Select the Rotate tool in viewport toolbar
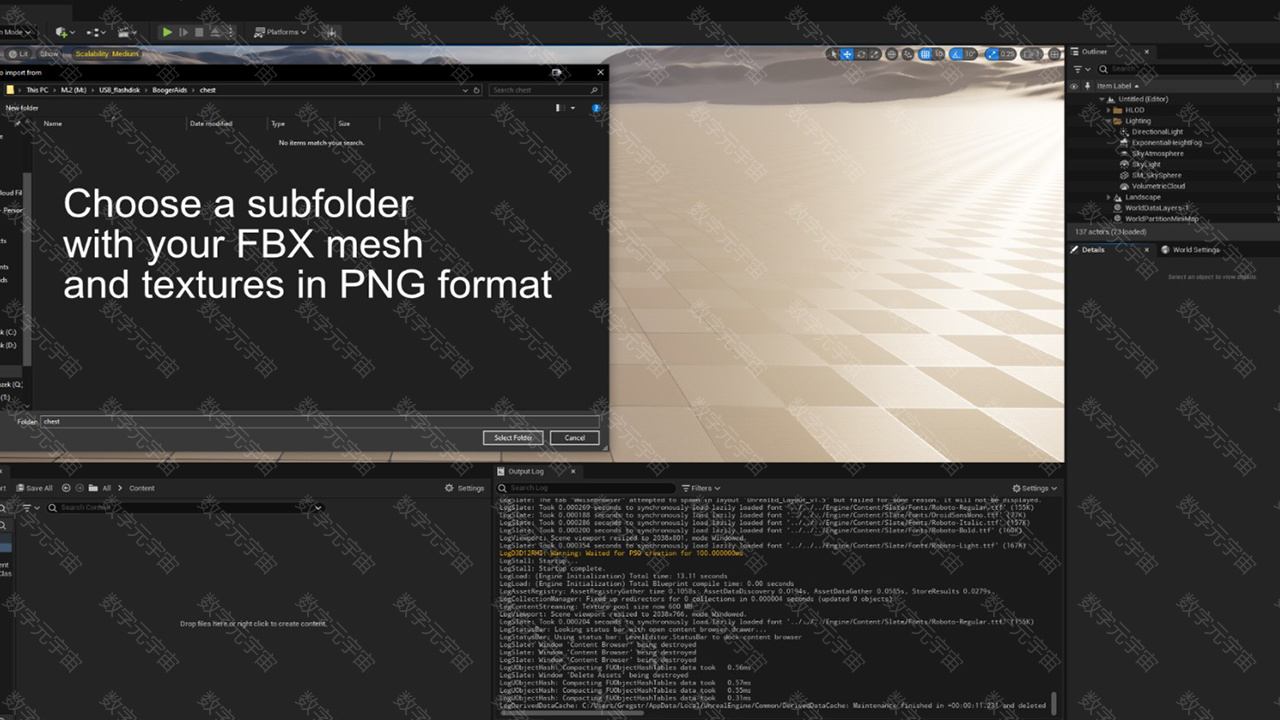 point(861,54)
